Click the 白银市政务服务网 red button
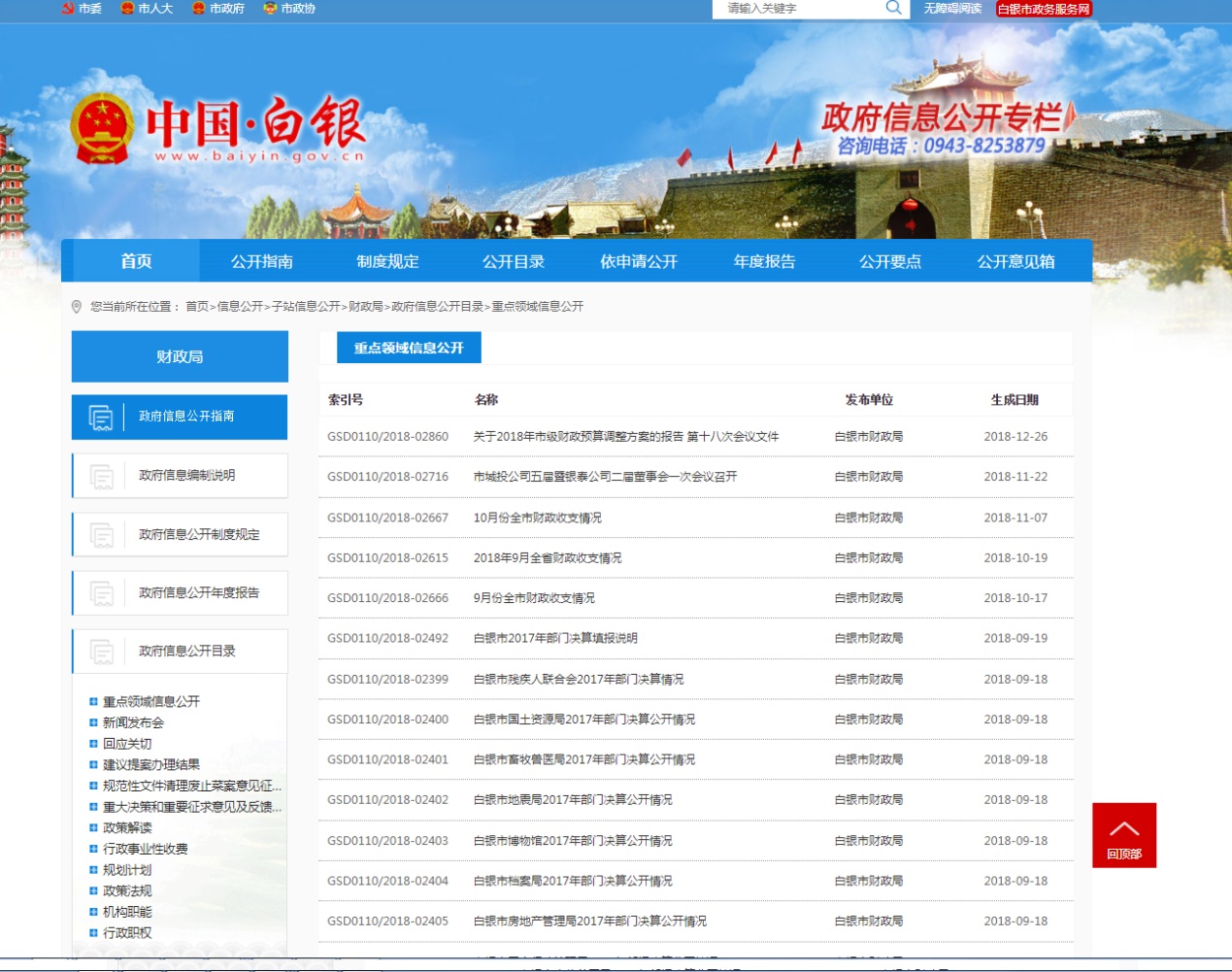 [x=1044, y=9]
